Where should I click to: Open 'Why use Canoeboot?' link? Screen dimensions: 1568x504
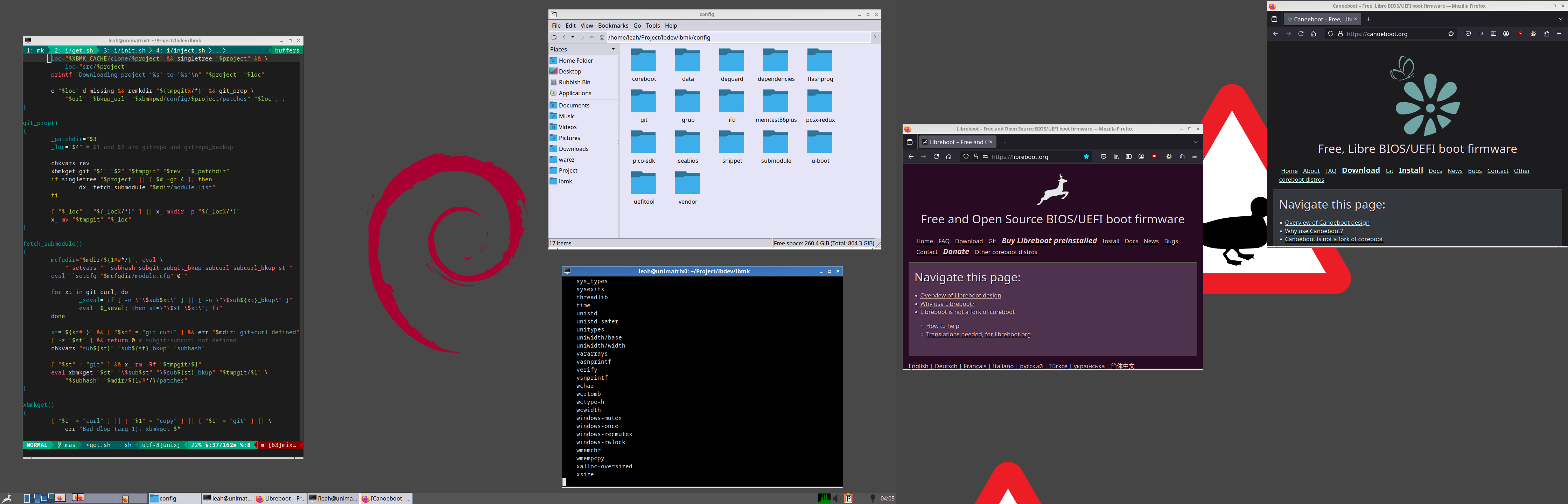click(x=1313, y=231)
